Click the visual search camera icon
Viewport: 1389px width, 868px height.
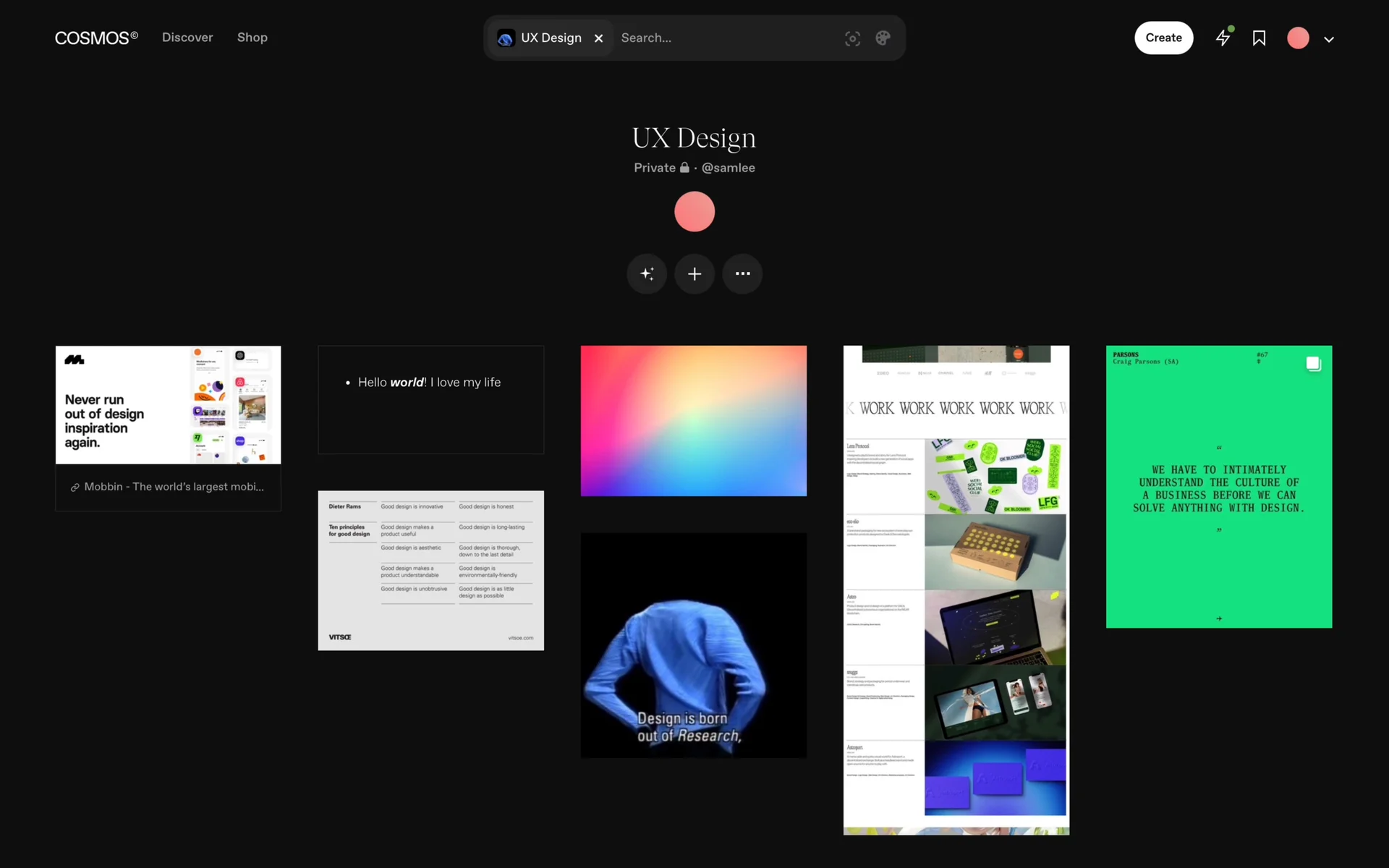(x=852, y=38)
